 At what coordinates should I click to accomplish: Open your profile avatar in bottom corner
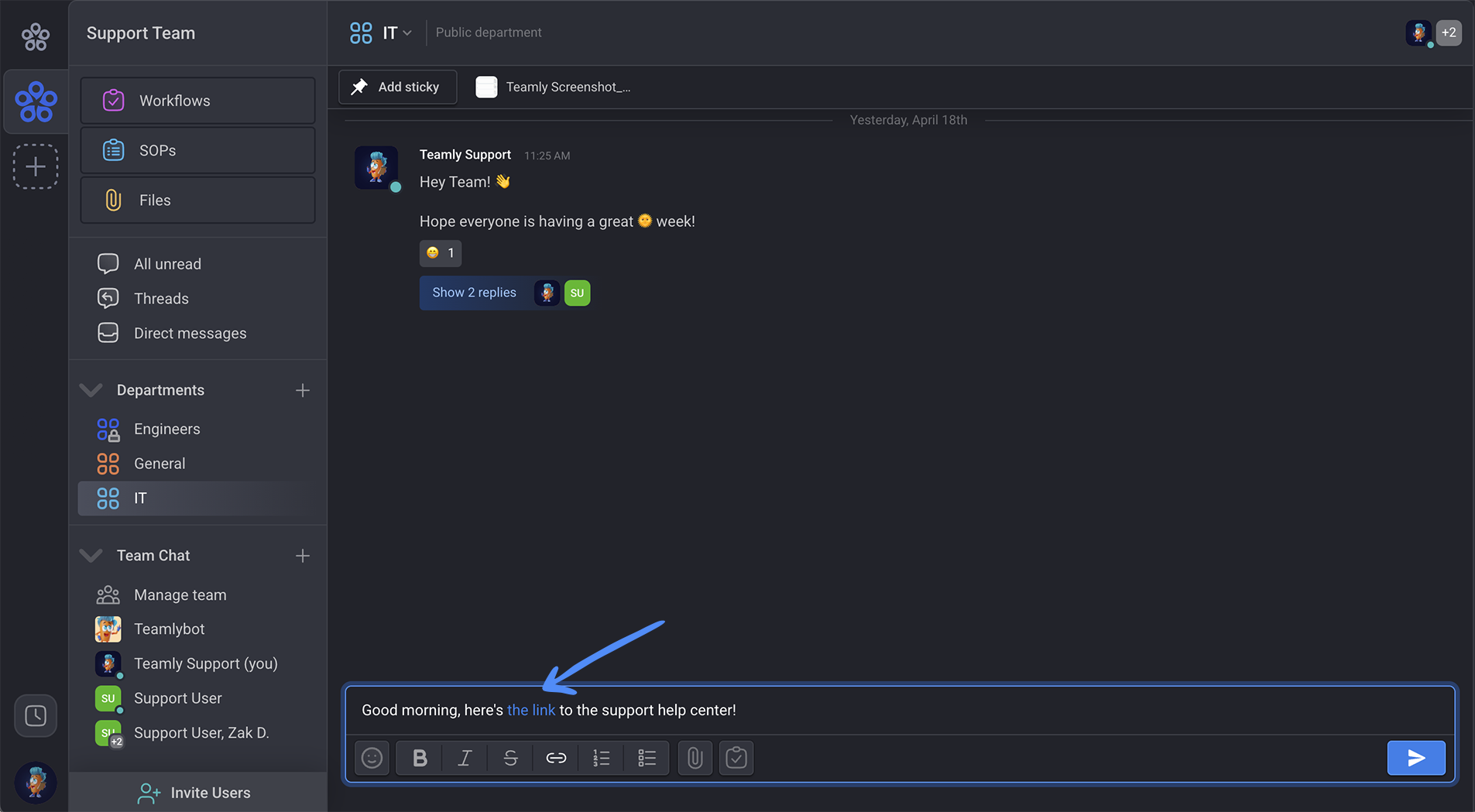pyautogui.click(x=36, y=782)
